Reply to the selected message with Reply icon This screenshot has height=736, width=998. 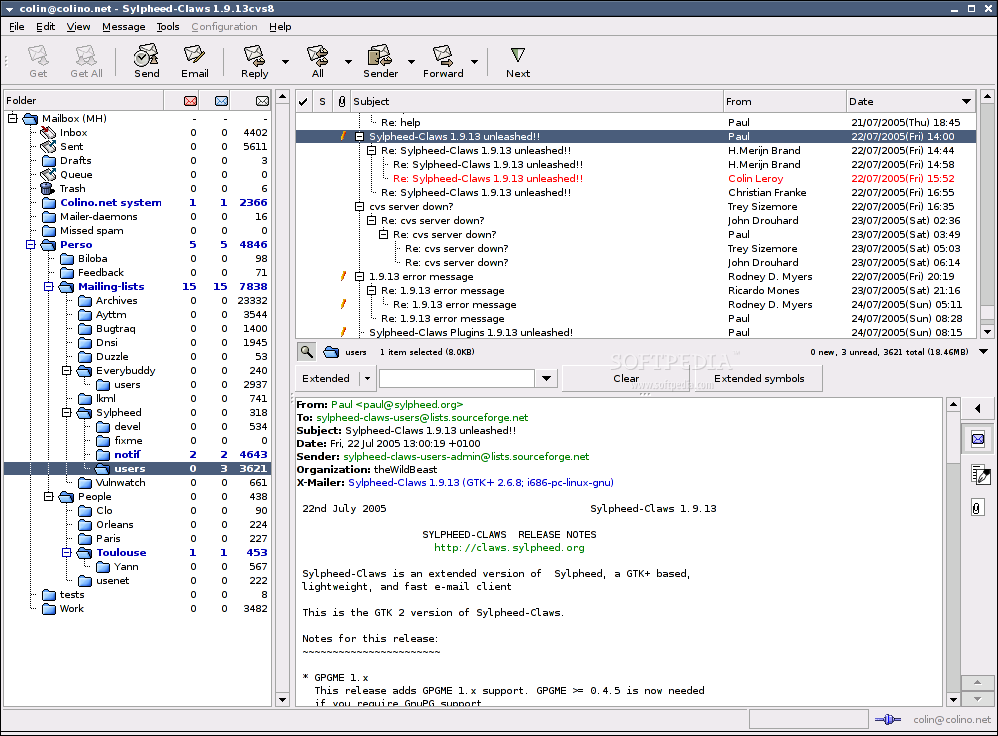coord(252,60)
